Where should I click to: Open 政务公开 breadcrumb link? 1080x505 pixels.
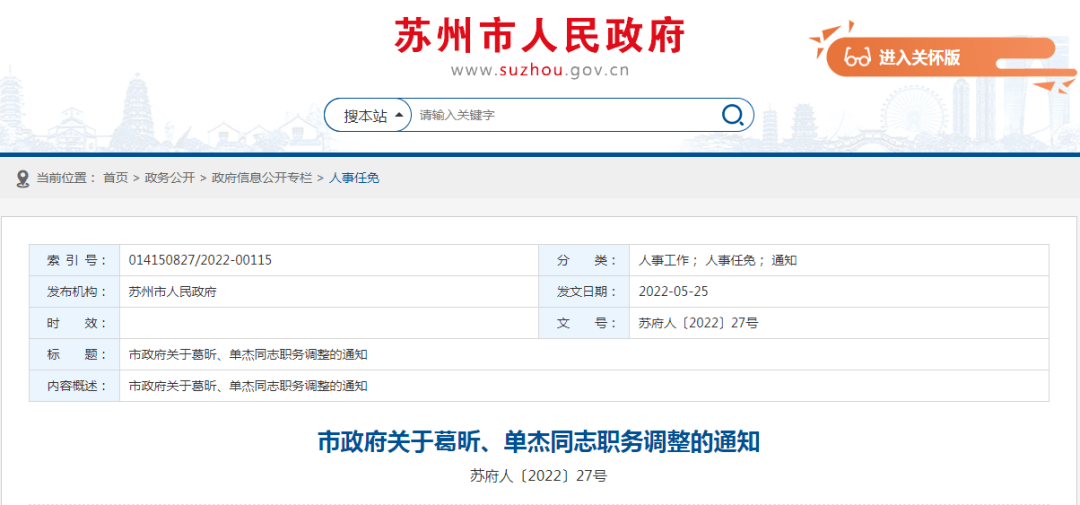[169, 178]
